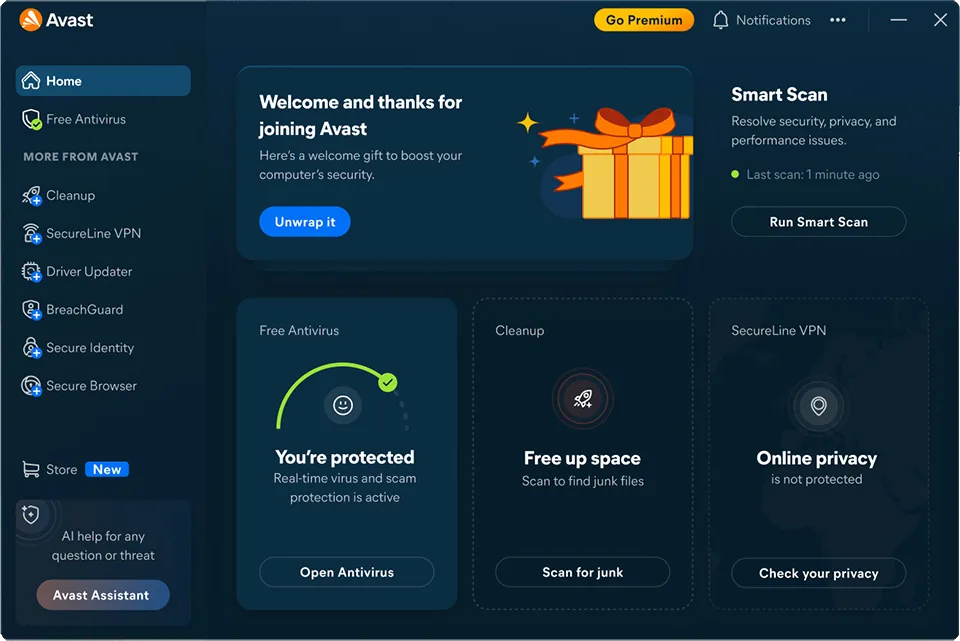Click the smiley face protection status icon
The image size is (960, 641).
(x=343, y=405)
